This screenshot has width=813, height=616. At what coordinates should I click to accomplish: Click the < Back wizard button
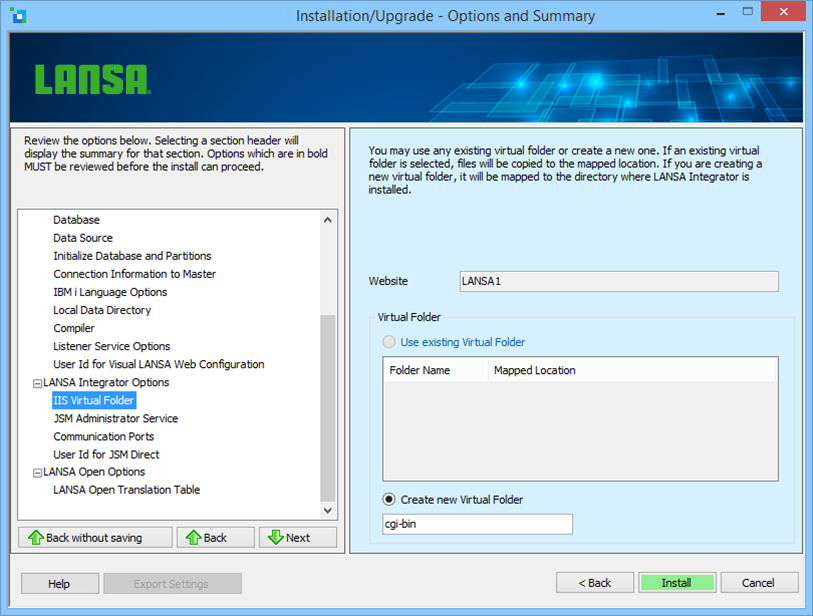(595, 583)
